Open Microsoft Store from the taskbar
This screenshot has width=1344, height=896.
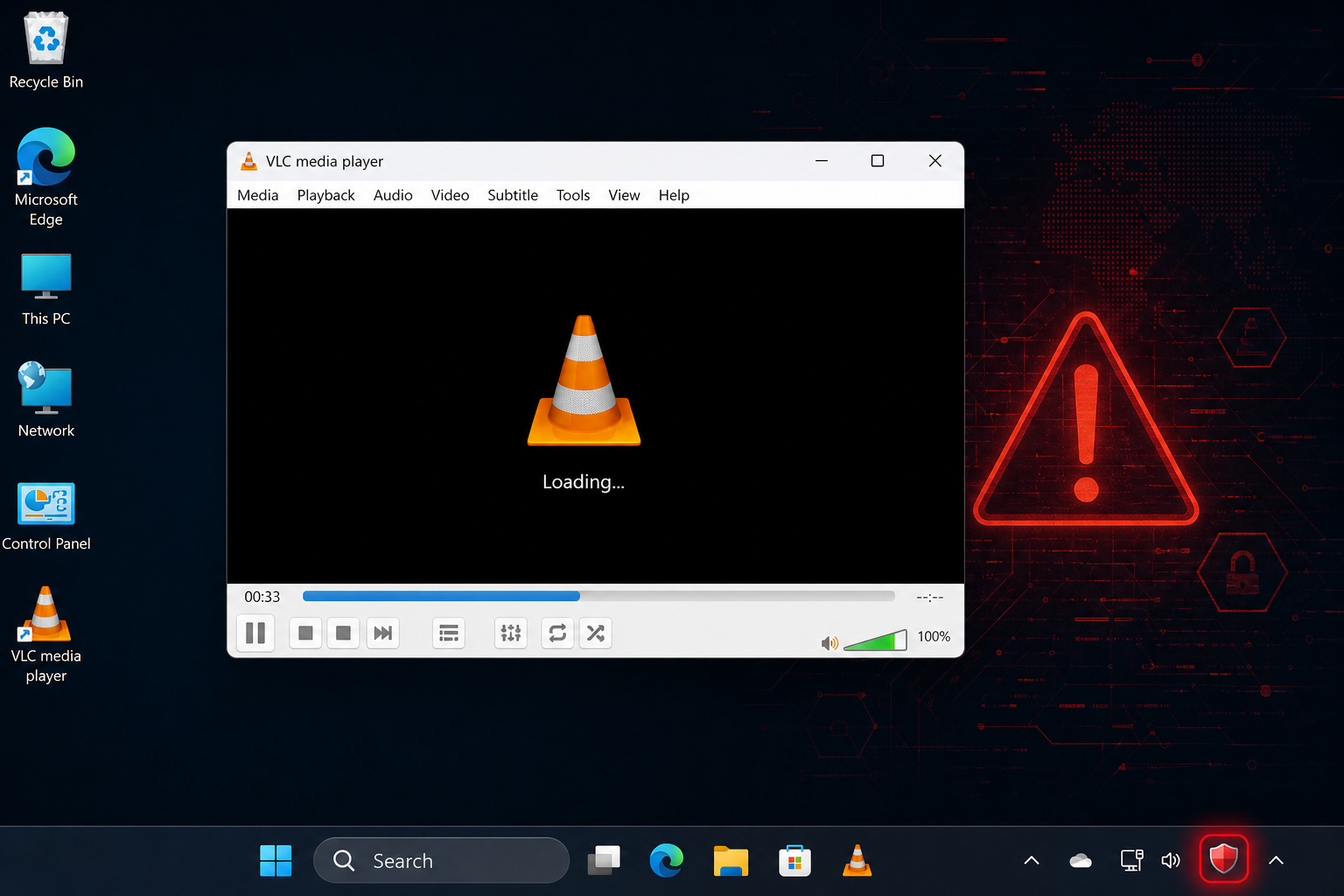(x=794, y=861)
